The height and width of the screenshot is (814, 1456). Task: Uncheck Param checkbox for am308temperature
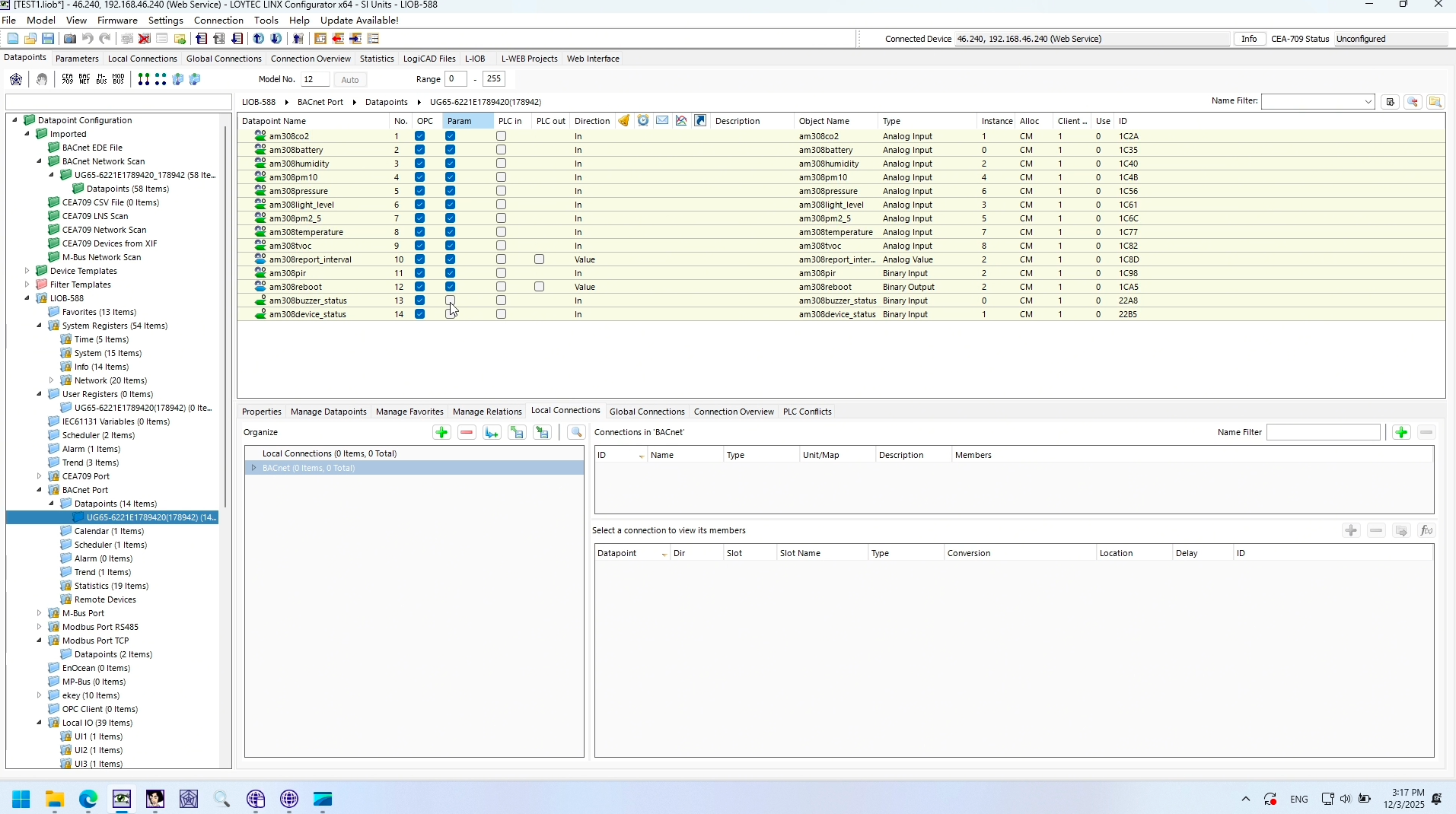click(451, 232)
